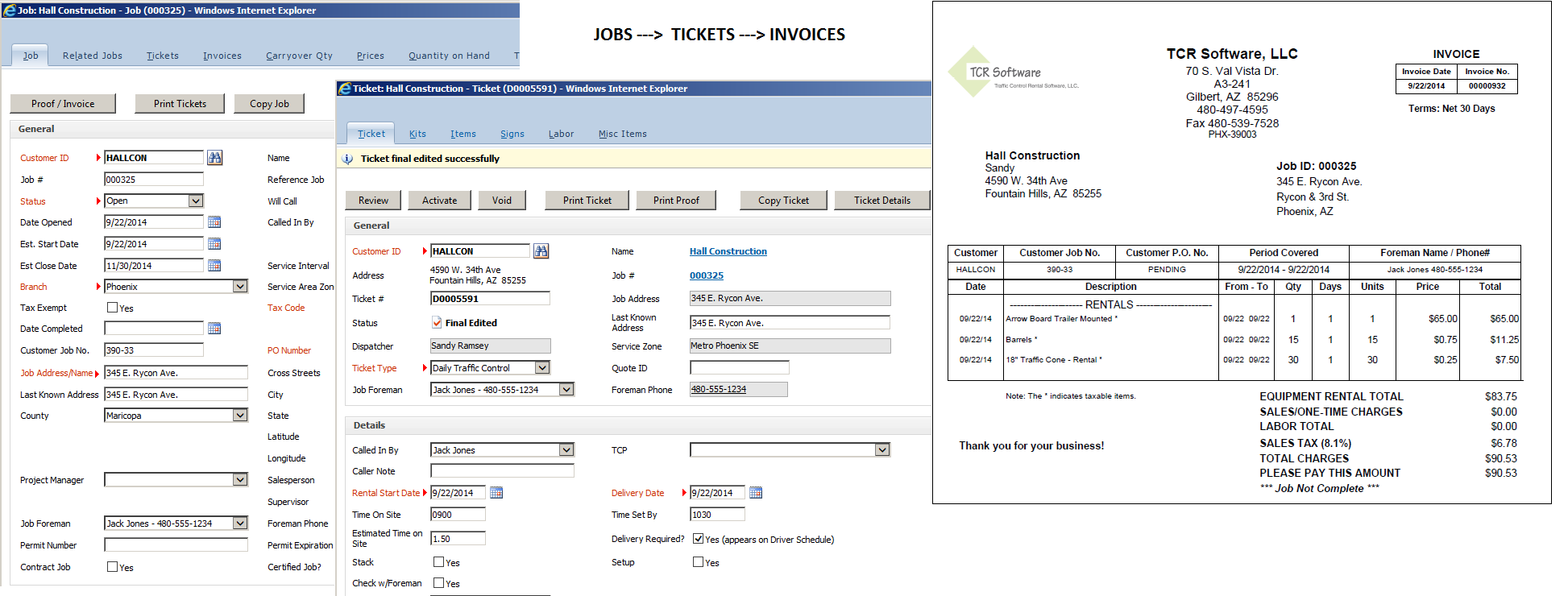The height and width of the screenshot is (596, 1568).
Task: Click Time On Site field 0900
Action: [458, 514]
